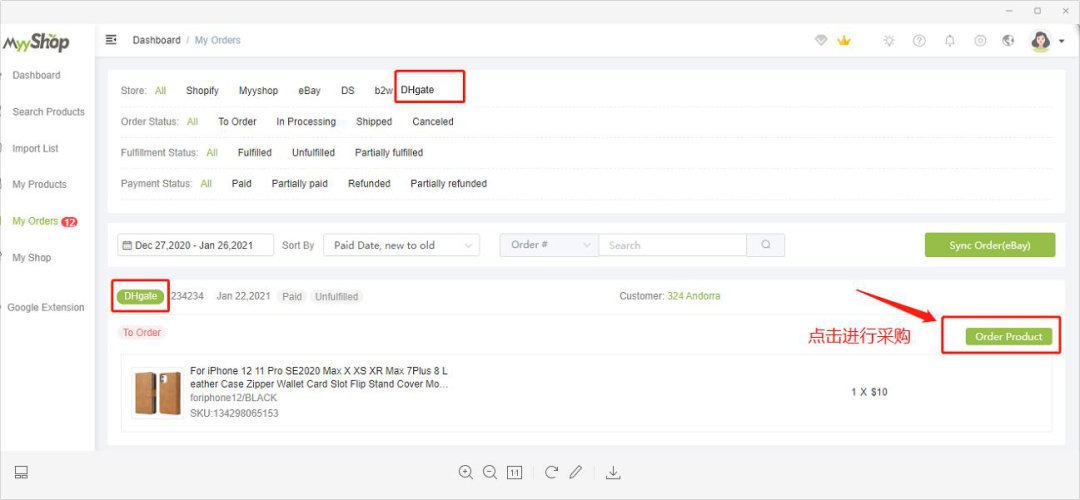The image size is (1080, 500).
Task: Click the diamond membership icon
Action: 820,41
